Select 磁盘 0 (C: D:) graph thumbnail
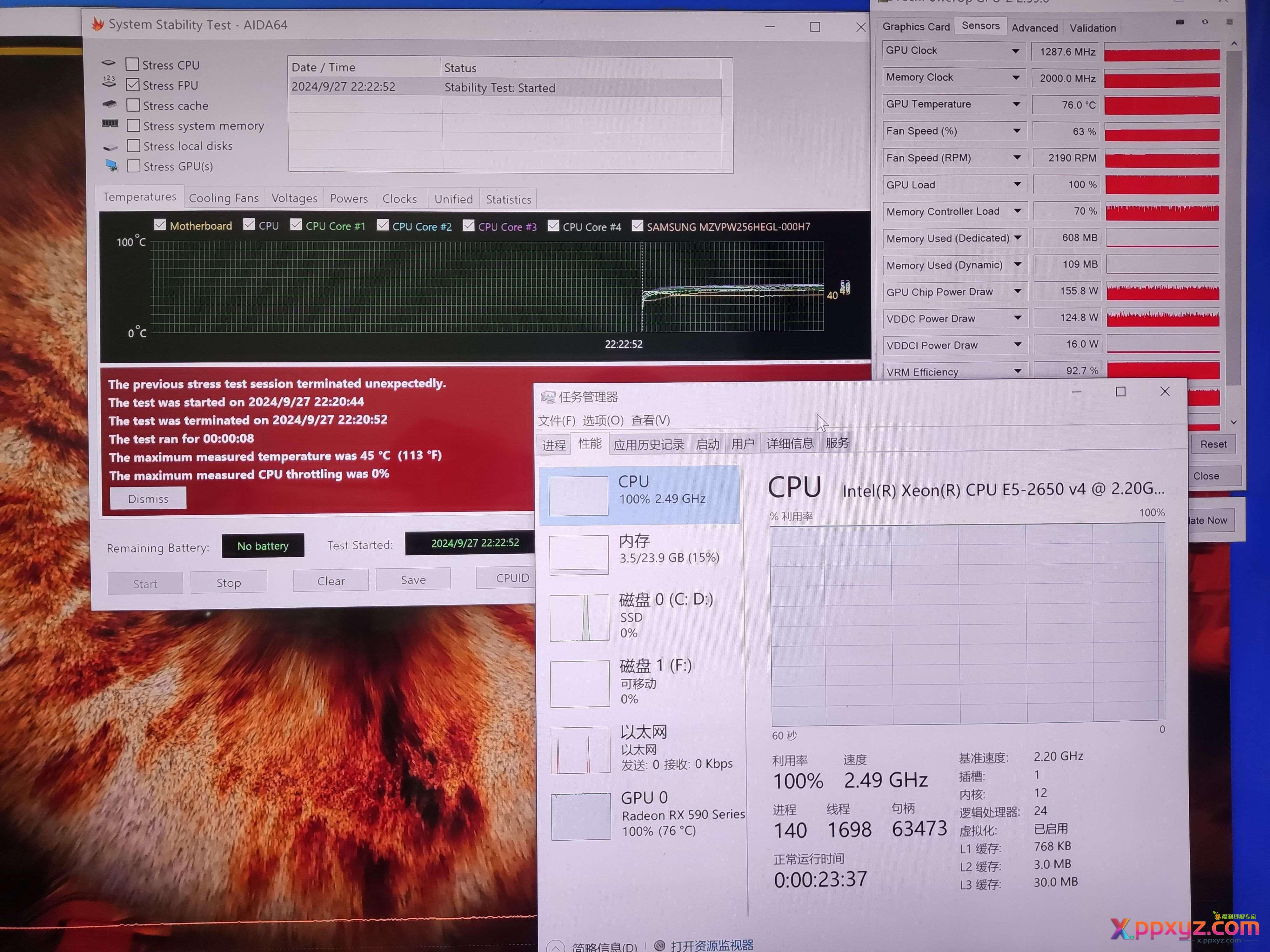Image resolution: width=1270 pixels, height=952 pixels. click(579, 618)
